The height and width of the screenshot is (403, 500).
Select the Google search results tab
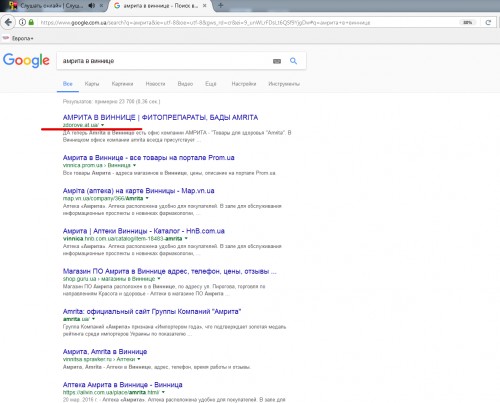tap(160, 5)
